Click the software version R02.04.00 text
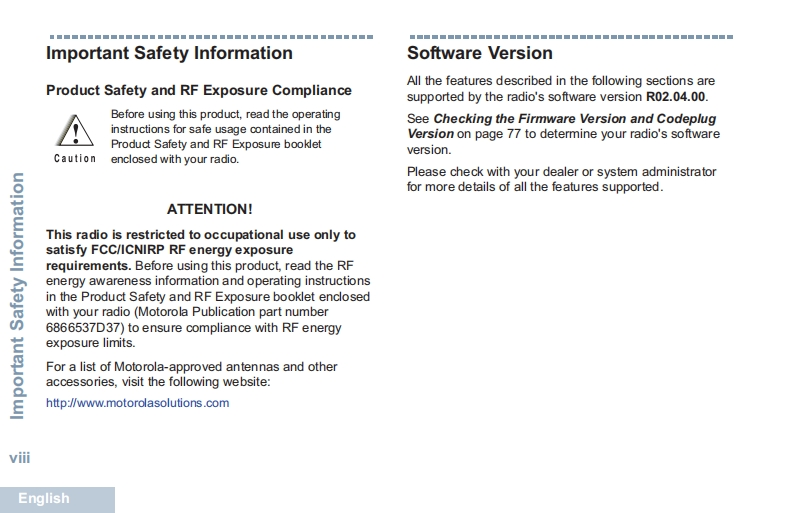Screen dimensions: 793x513 [x=675, y=97]
